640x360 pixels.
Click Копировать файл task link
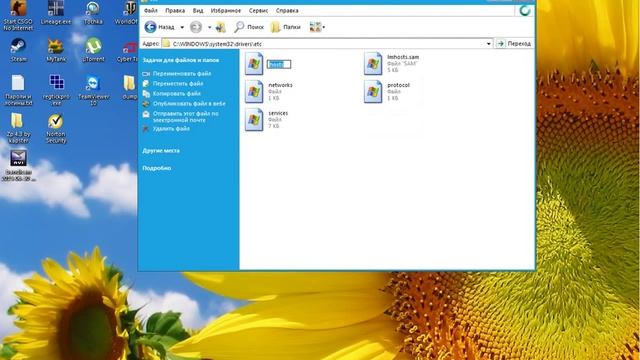(x=176, y=93)
